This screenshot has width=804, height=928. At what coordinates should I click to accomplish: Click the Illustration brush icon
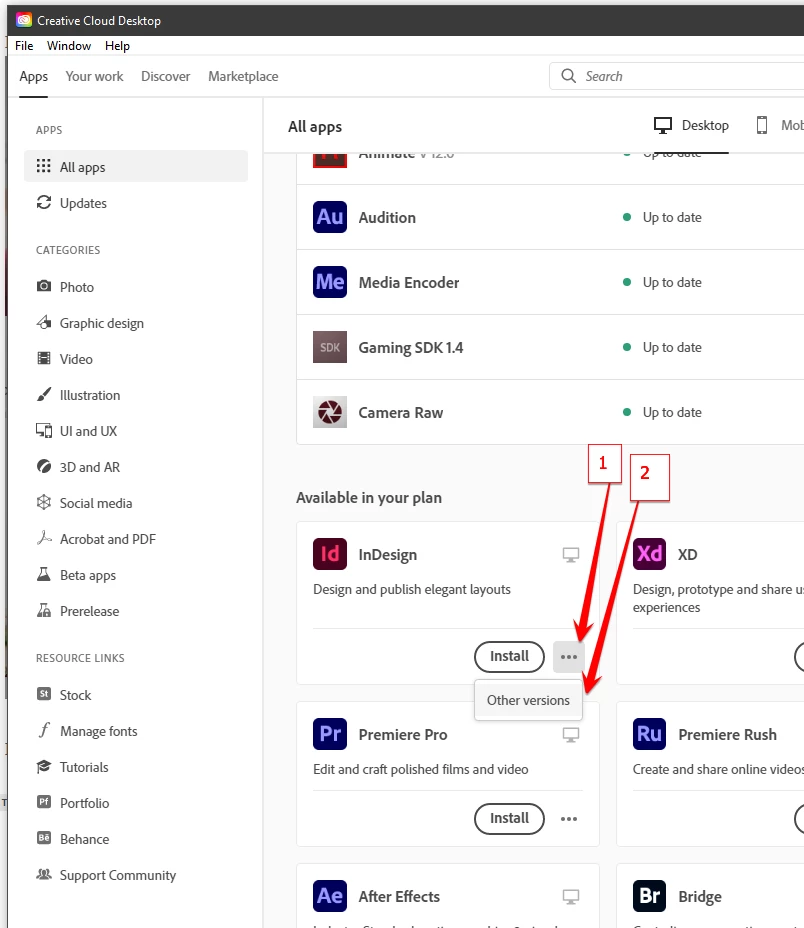[x=44, y=394]
